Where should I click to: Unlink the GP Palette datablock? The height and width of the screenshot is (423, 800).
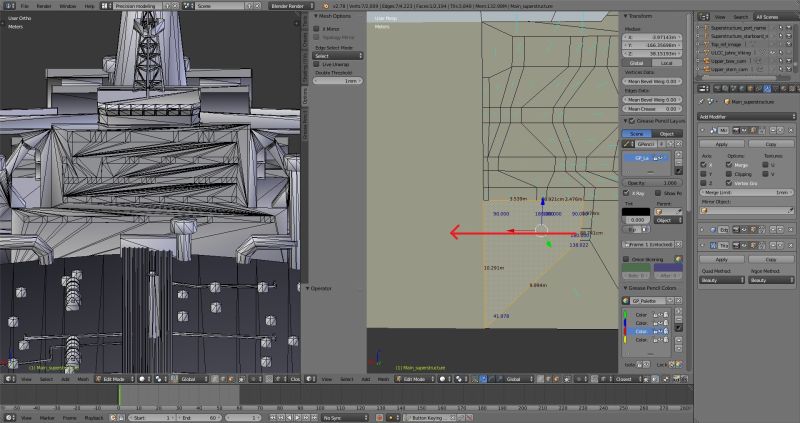679,301
